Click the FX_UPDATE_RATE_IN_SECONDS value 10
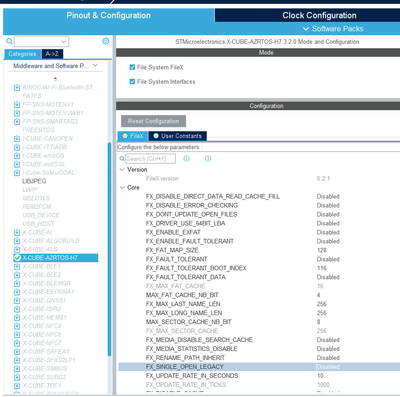Viewport: 400px width, 397px height. pyautogui.click(x=320, y=376)
